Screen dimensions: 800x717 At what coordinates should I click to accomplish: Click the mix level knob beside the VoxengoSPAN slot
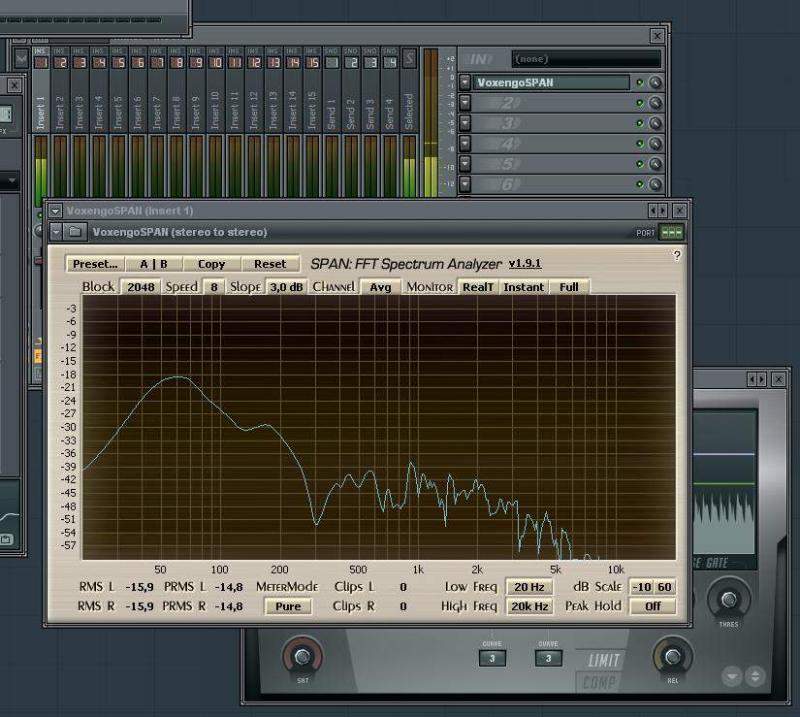pos(656,83)
